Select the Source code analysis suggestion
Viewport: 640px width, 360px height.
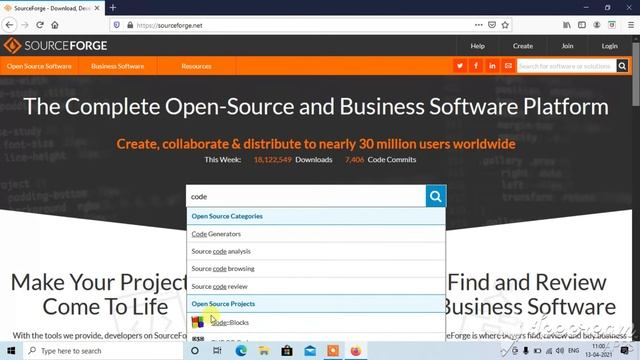[x=316, y=251]
